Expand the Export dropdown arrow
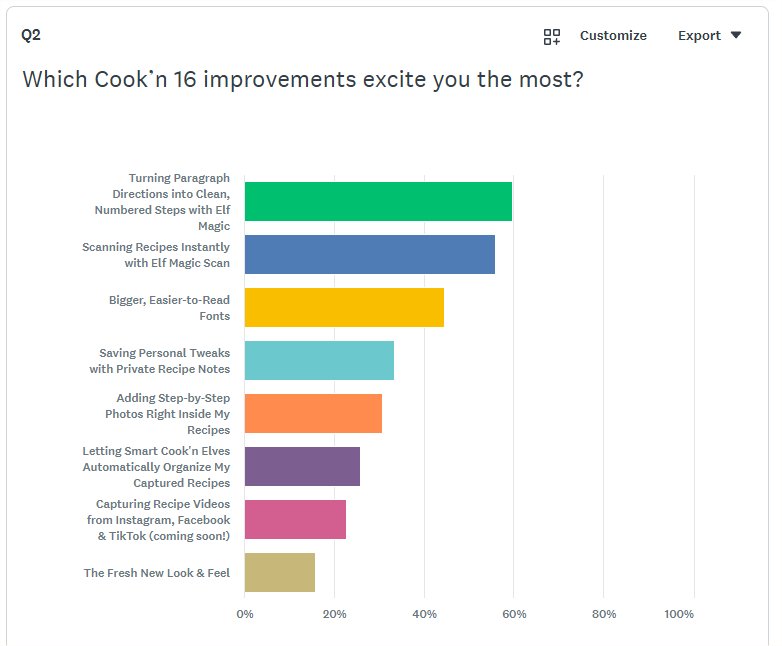This screenshot has height=646, width=782. 736,36
